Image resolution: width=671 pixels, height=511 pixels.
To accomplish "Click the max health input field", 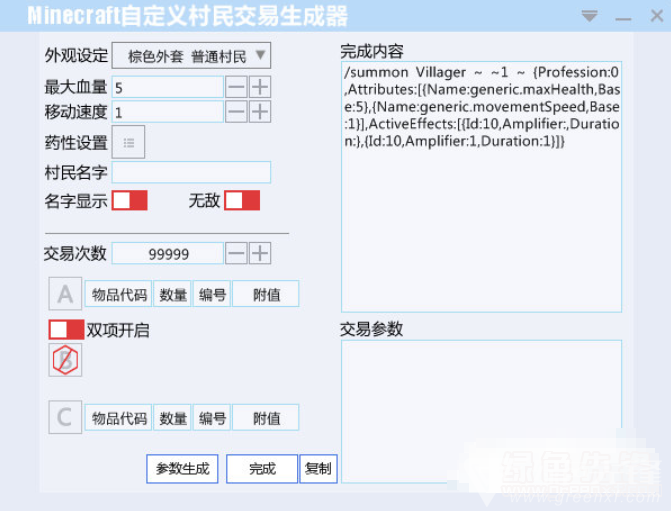I will tap(168, 87).
